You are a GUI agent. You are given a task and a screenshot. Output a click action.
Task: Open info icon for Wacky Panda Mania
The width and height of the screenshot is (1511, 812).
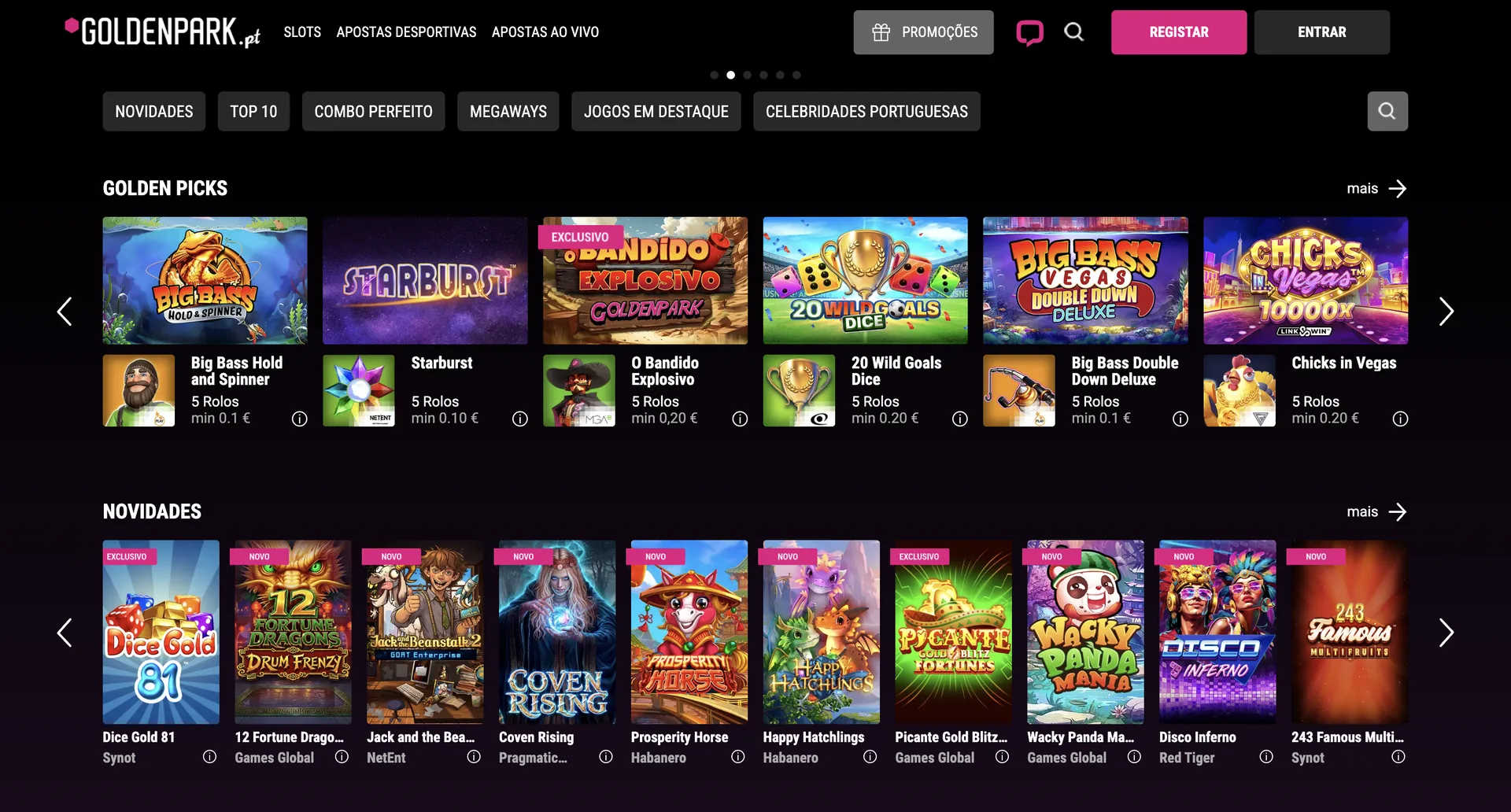coord(1134,757)
